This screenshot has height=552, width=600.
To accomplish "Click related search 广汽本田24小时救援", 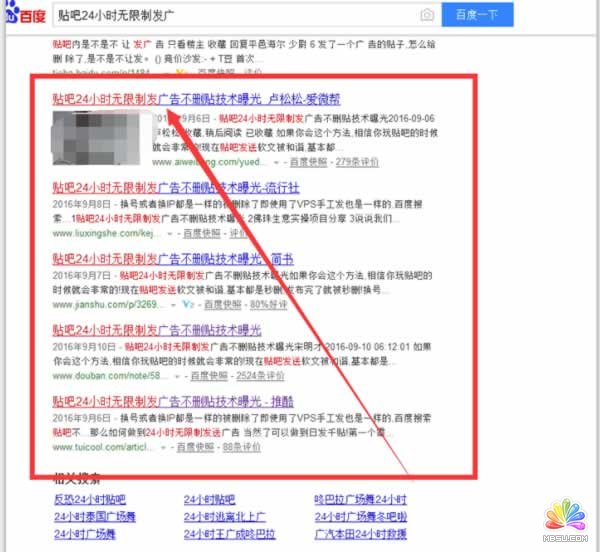I will [x=361, y=537].
